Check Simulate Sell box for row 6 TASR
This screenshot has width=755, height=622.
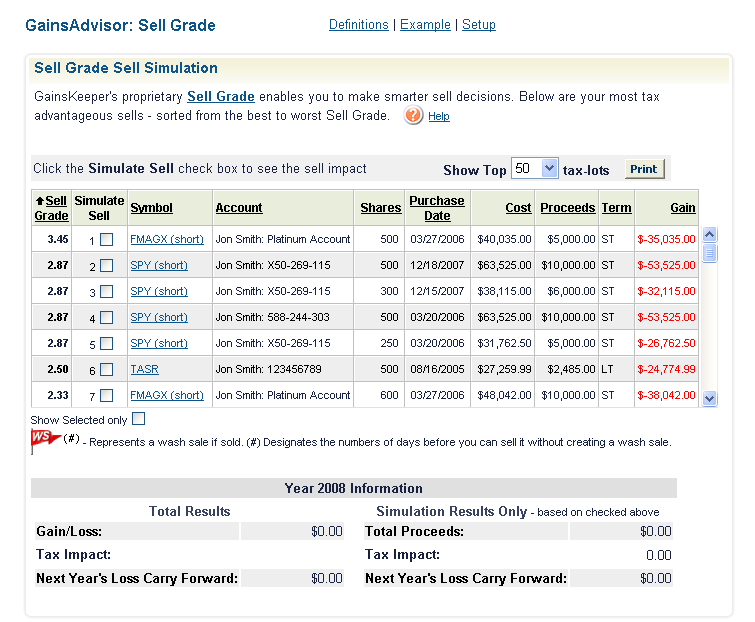(x=106, y=369)
